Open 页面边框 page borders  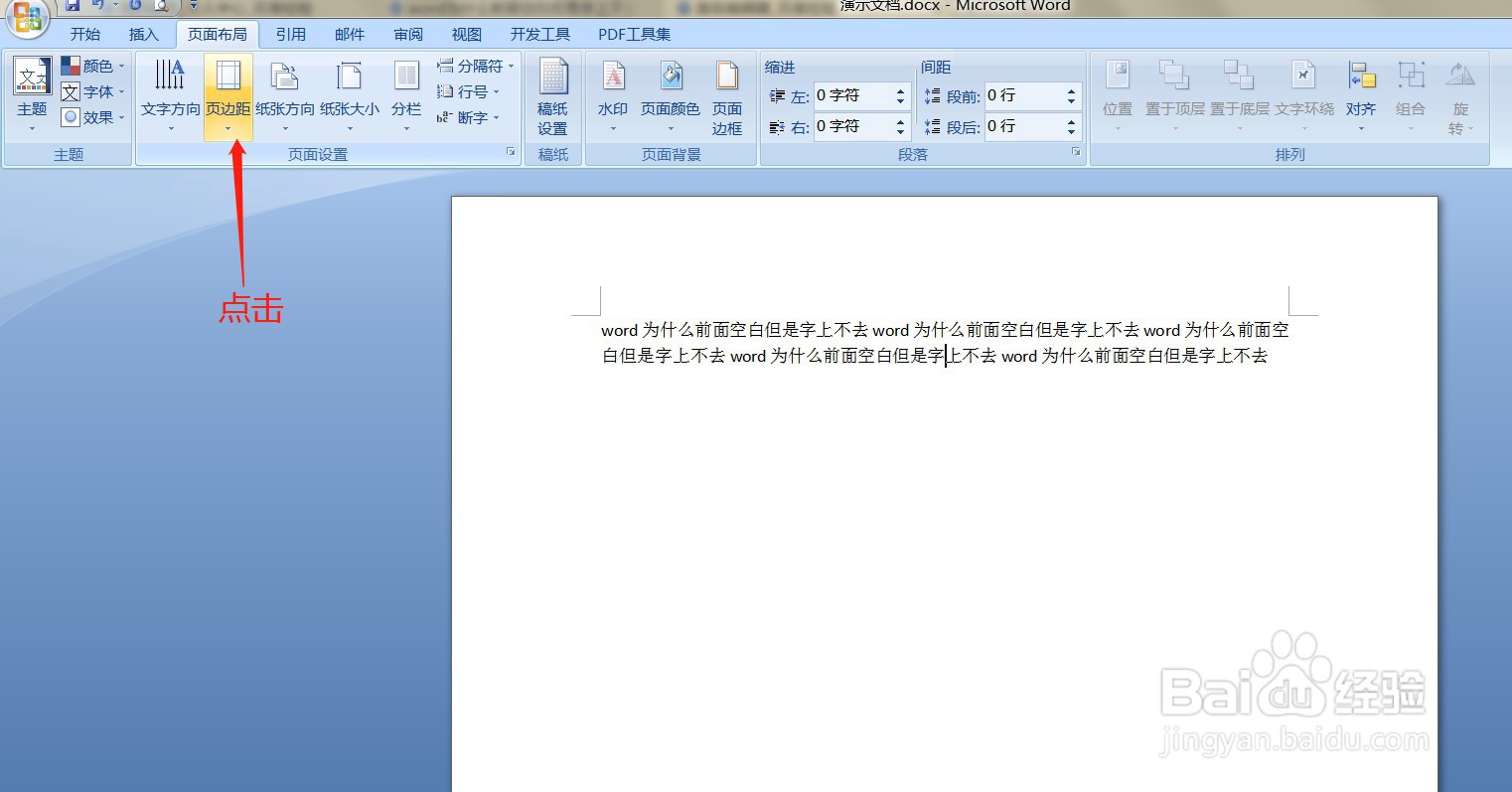click(x=727, y=96)
